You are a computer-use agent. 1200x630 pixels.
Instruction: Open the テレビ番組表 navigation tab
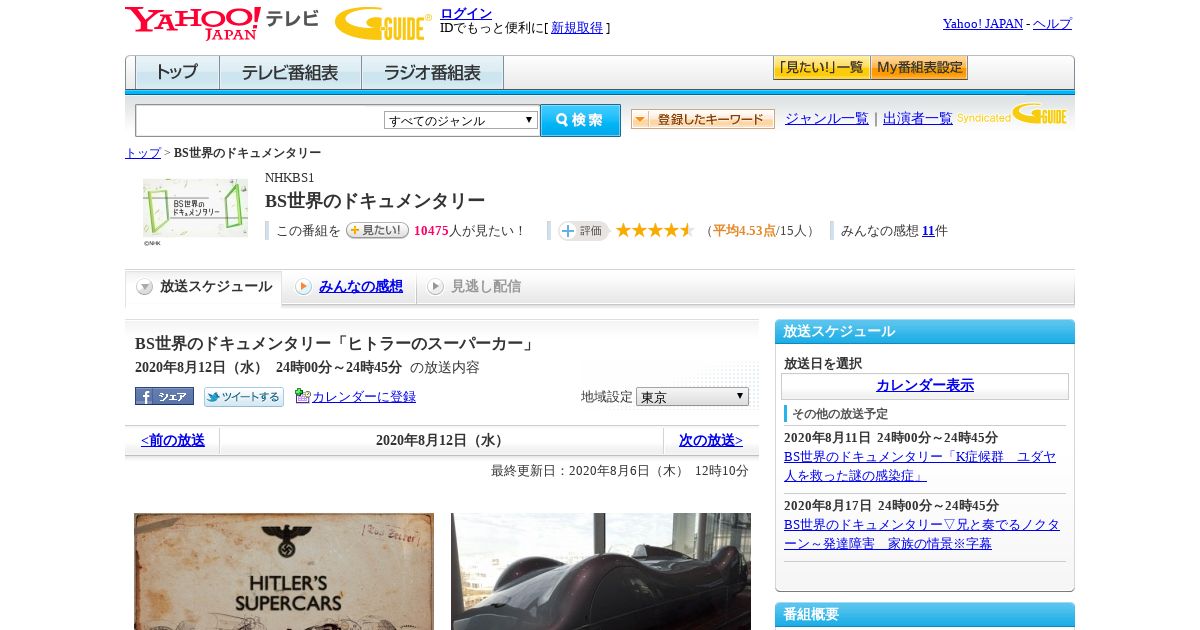(x=290, y=73)
